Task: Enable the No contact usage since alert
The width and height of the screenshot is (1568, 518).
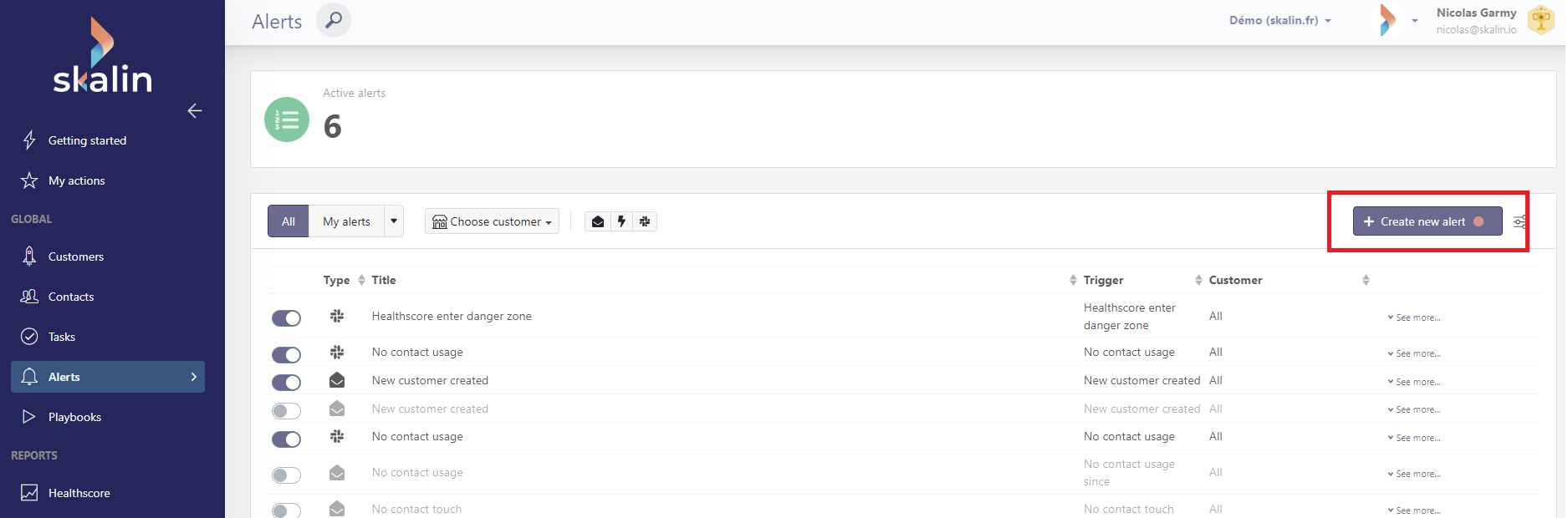Action: click(x=286, y=475)
